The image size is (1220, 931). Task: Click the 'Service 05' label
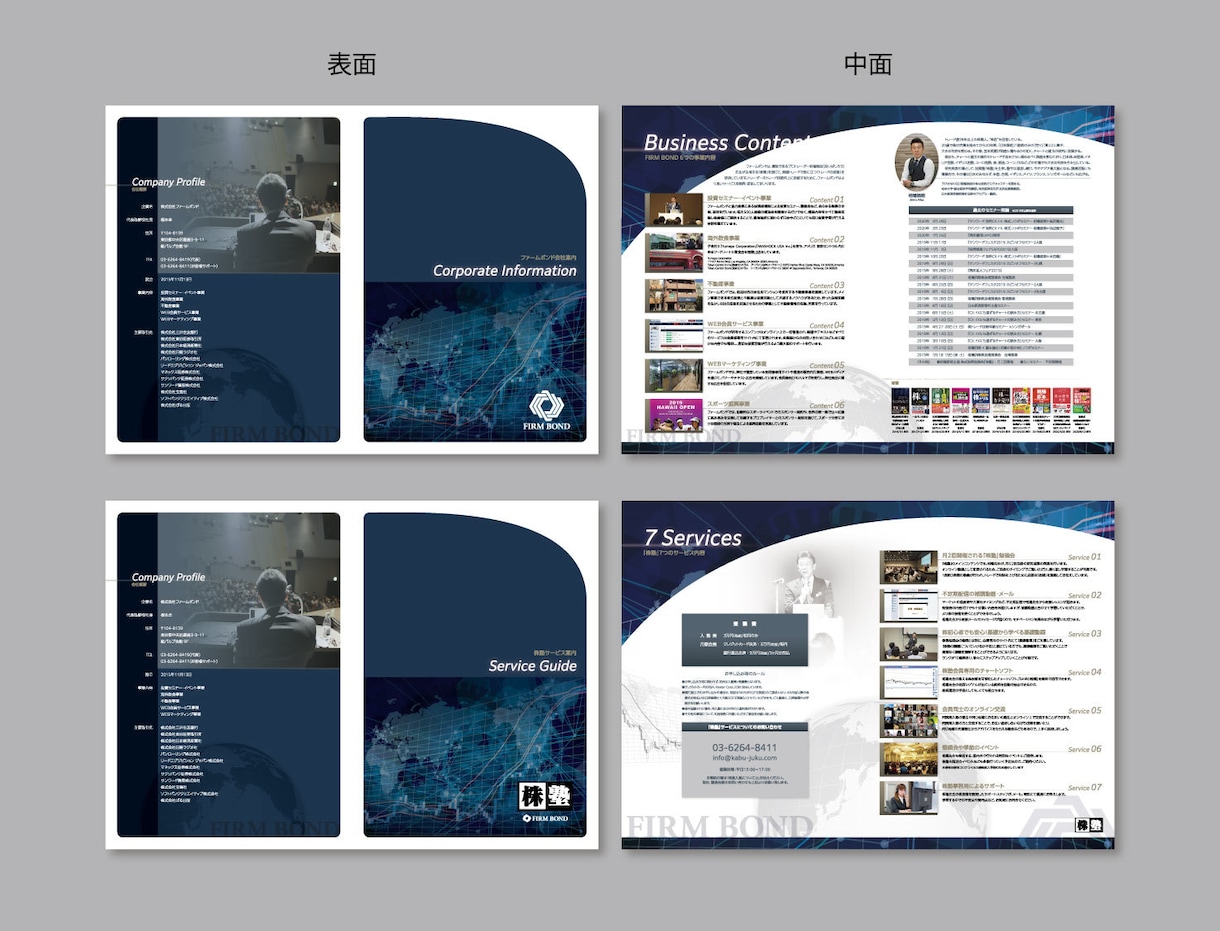point(1084,711)
